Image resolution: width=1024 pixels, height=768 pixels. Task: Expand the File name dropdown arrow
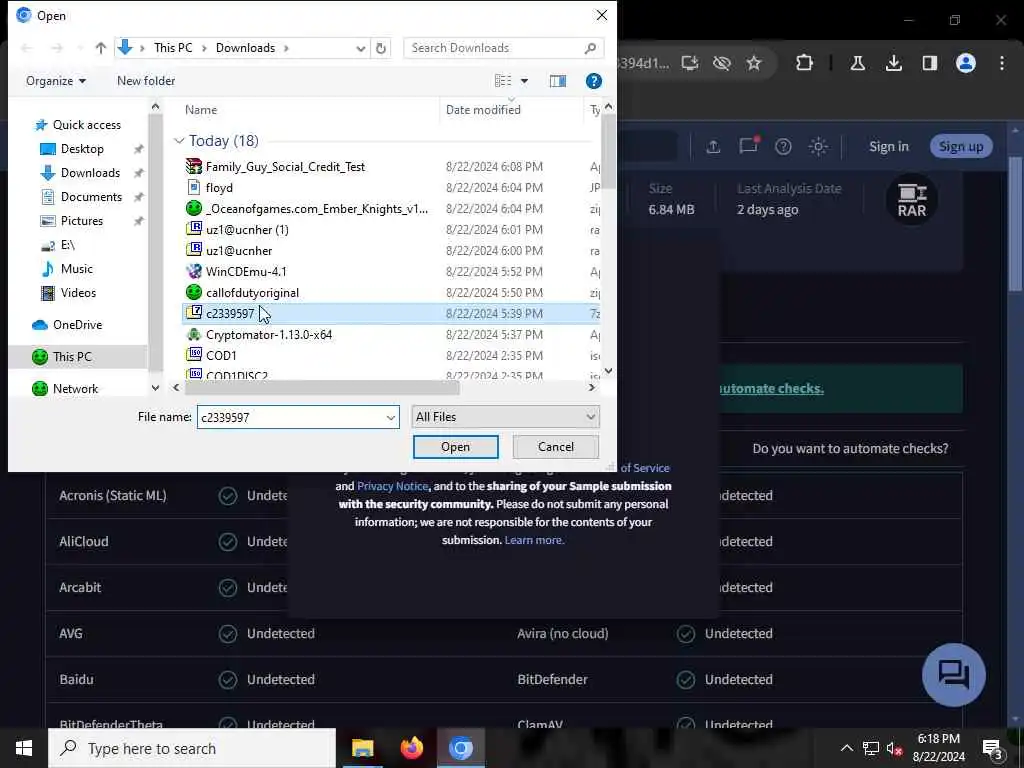[391, 417]
